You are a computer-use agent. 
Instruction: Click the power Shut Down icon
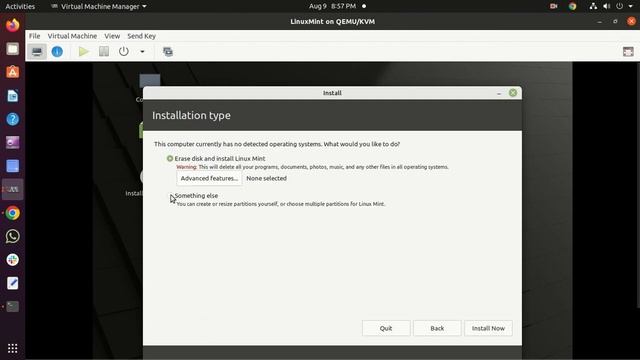(124, 51)
